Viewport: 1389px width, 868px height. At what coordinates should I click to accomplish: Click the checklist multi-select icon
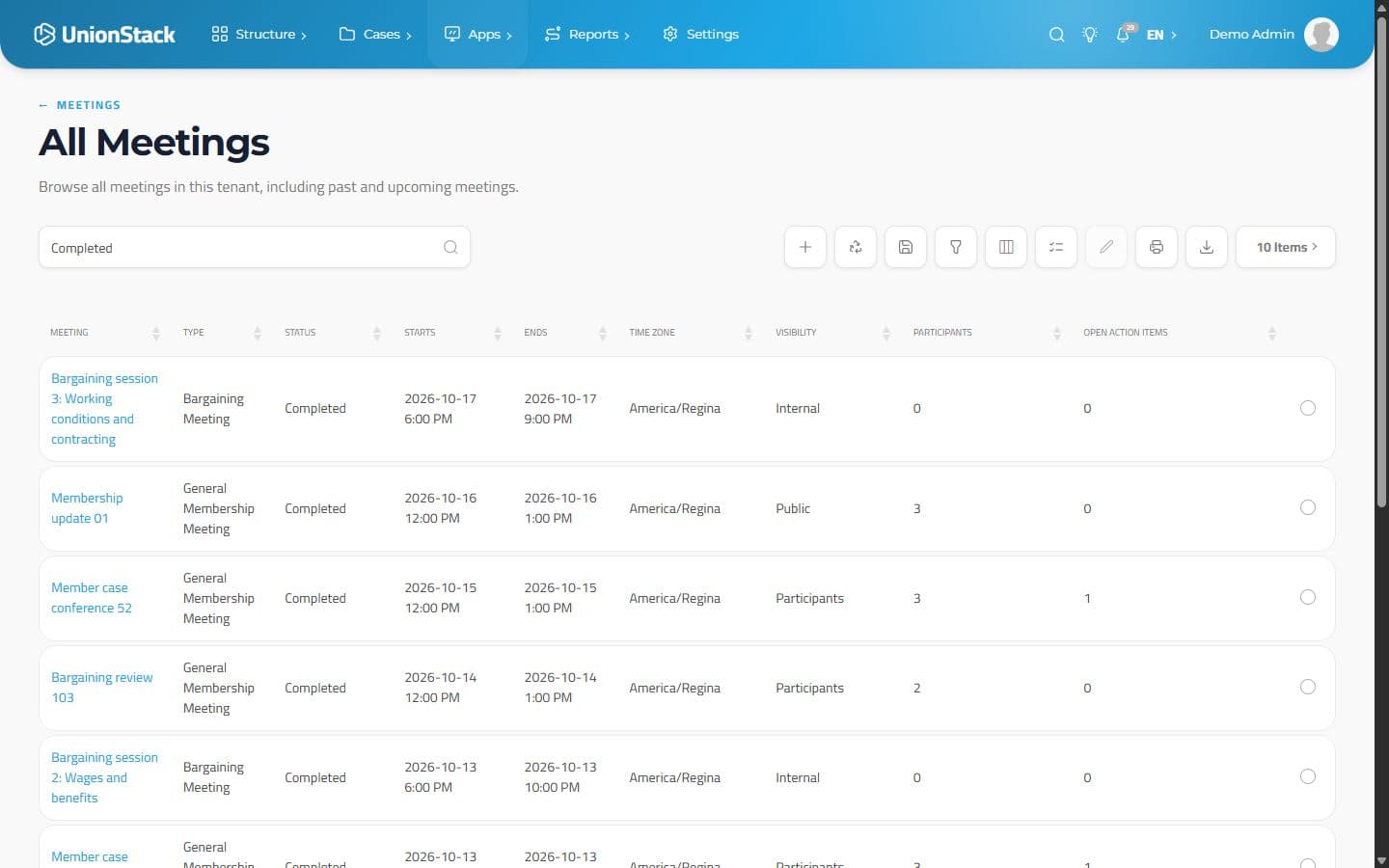click(x=1056, y=247)
